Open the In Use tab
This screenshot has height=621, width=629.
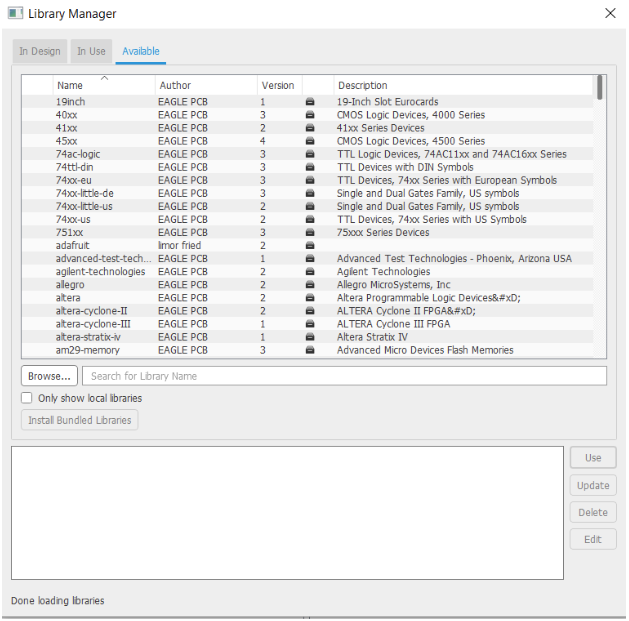point(91,52)
